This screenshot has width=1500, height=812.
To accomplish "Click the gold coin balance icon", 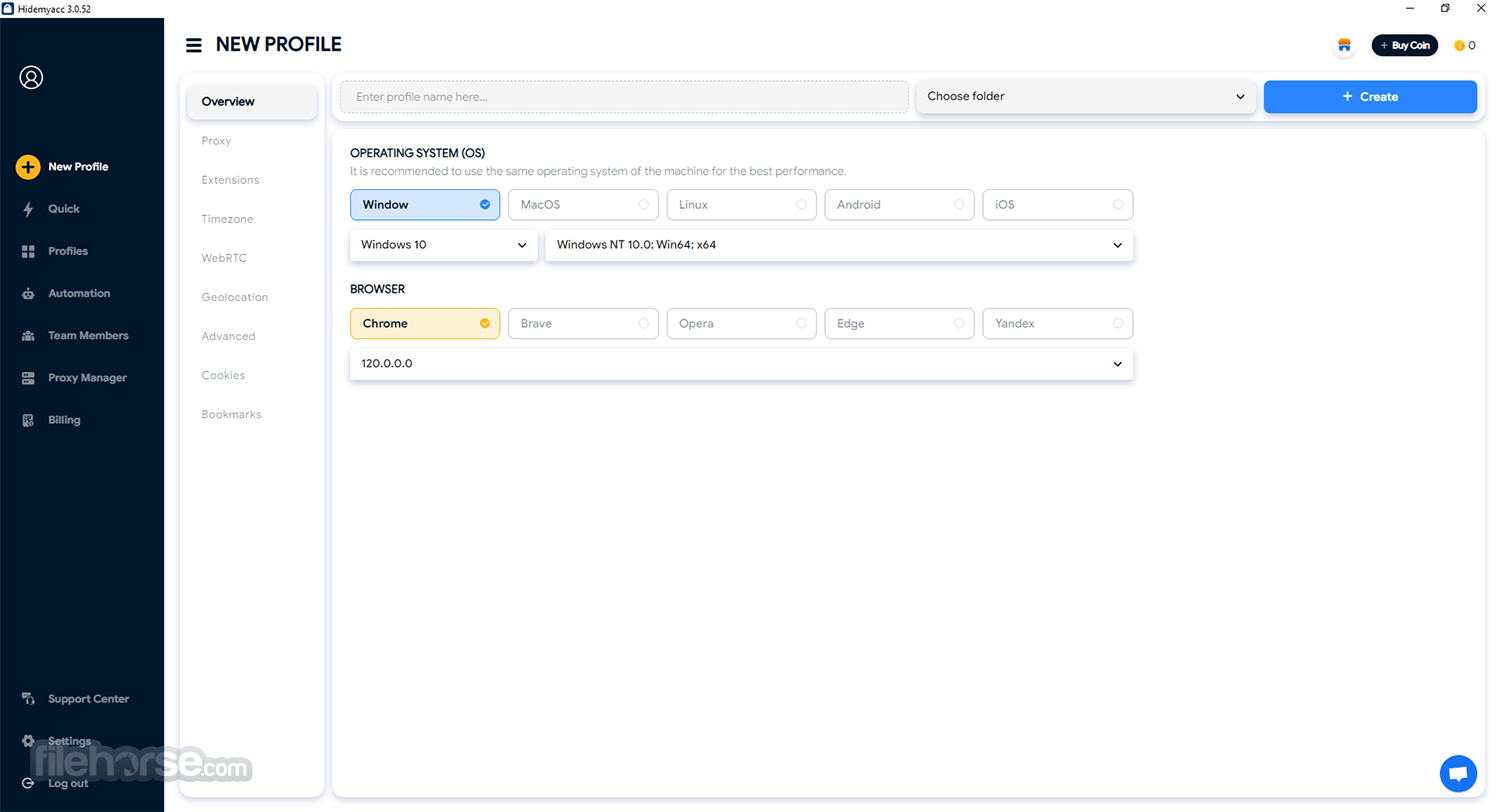I will click(1459, 45).
